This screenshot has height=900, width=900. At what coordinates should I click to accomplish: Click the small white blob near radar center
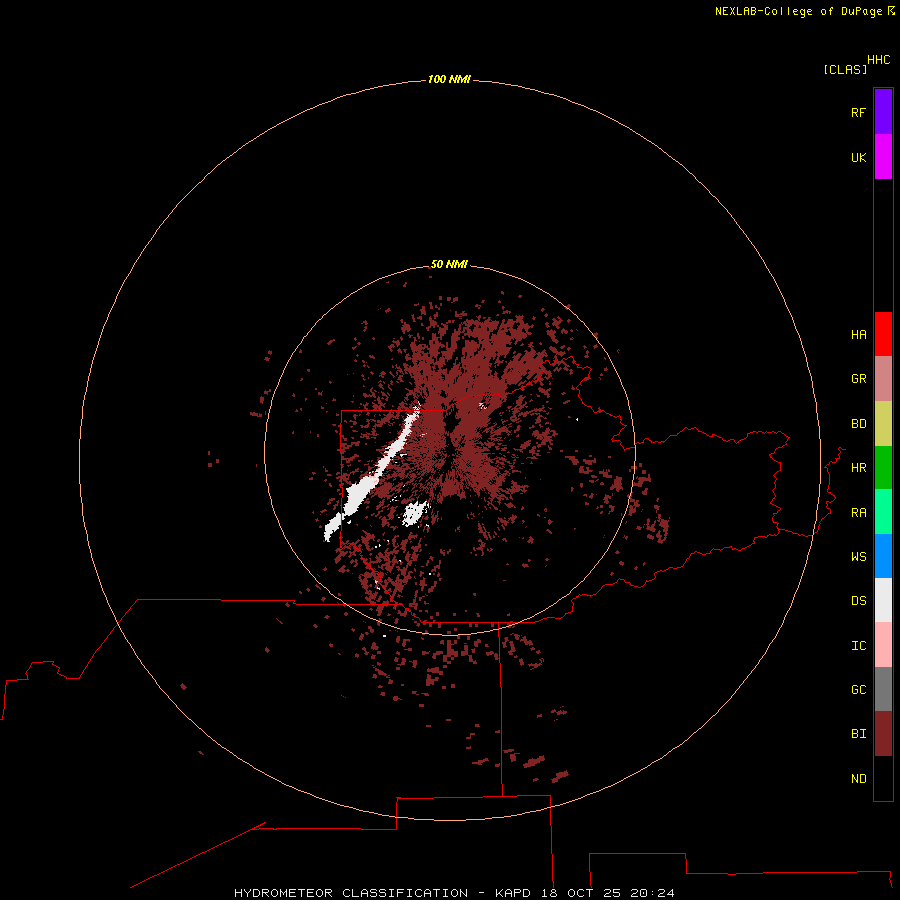pos(414,513)
